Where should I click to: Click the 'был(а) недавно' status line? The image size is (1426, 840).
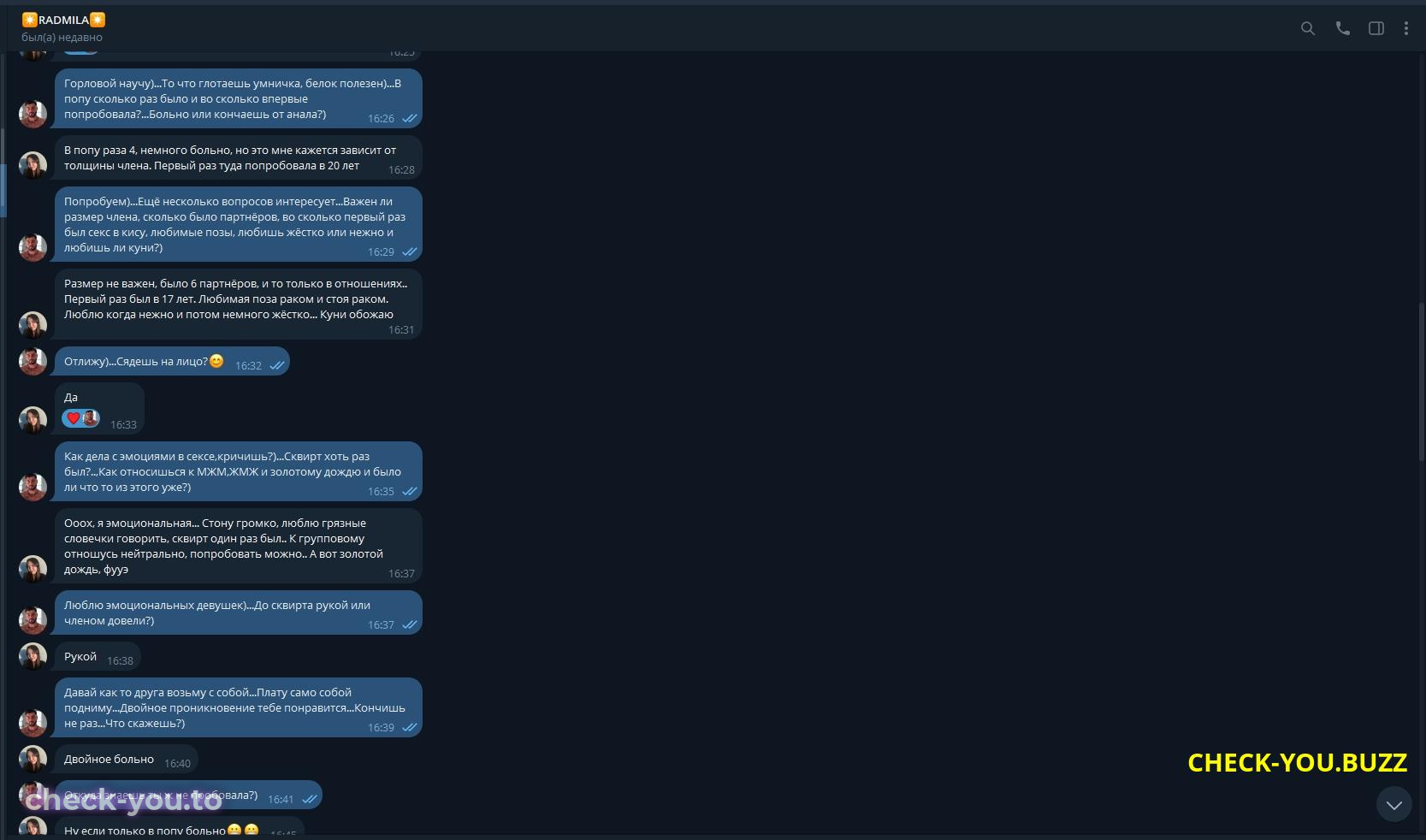point(62,38)
